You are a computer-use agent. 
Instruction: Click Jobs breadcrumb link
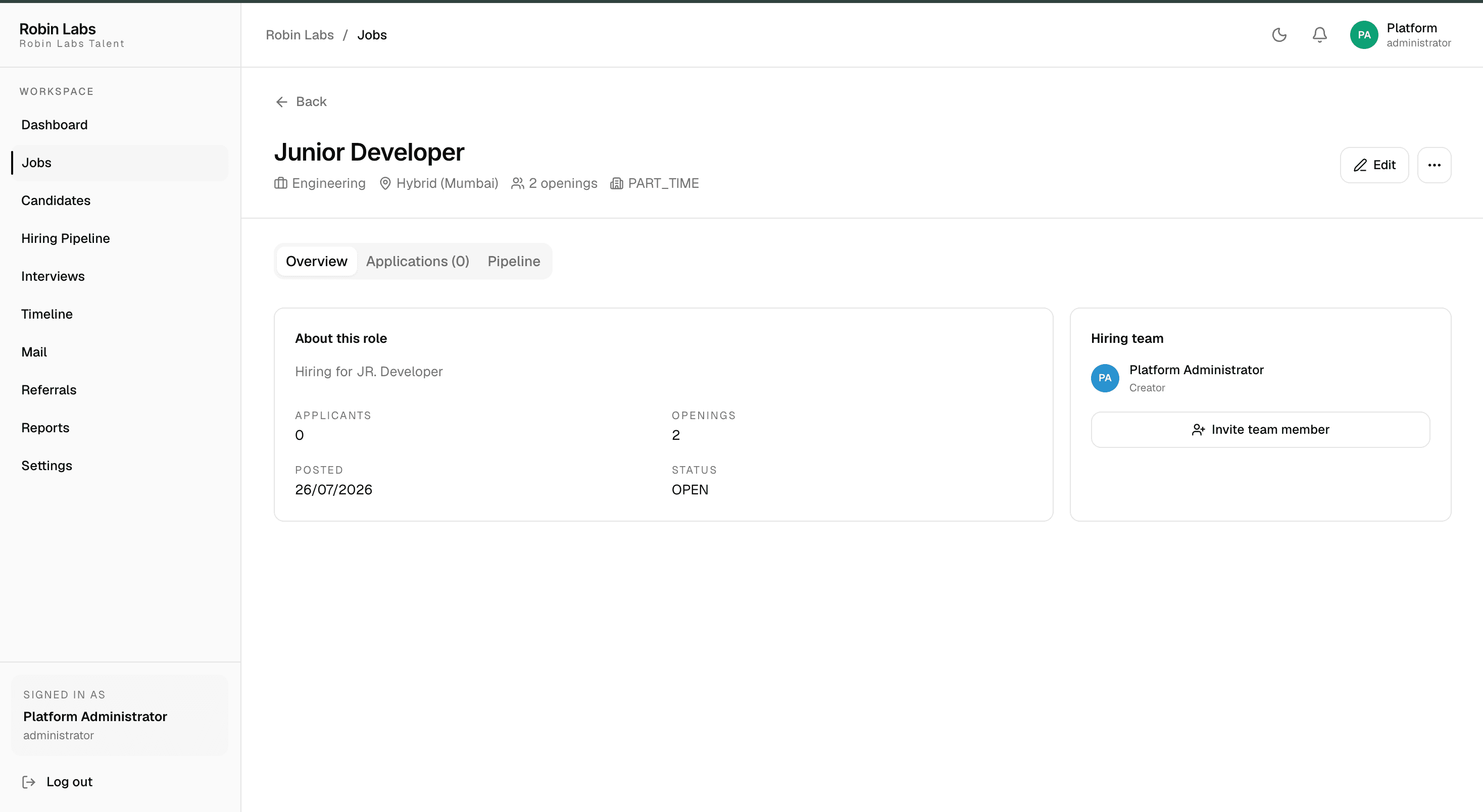(x=372, y=35)
